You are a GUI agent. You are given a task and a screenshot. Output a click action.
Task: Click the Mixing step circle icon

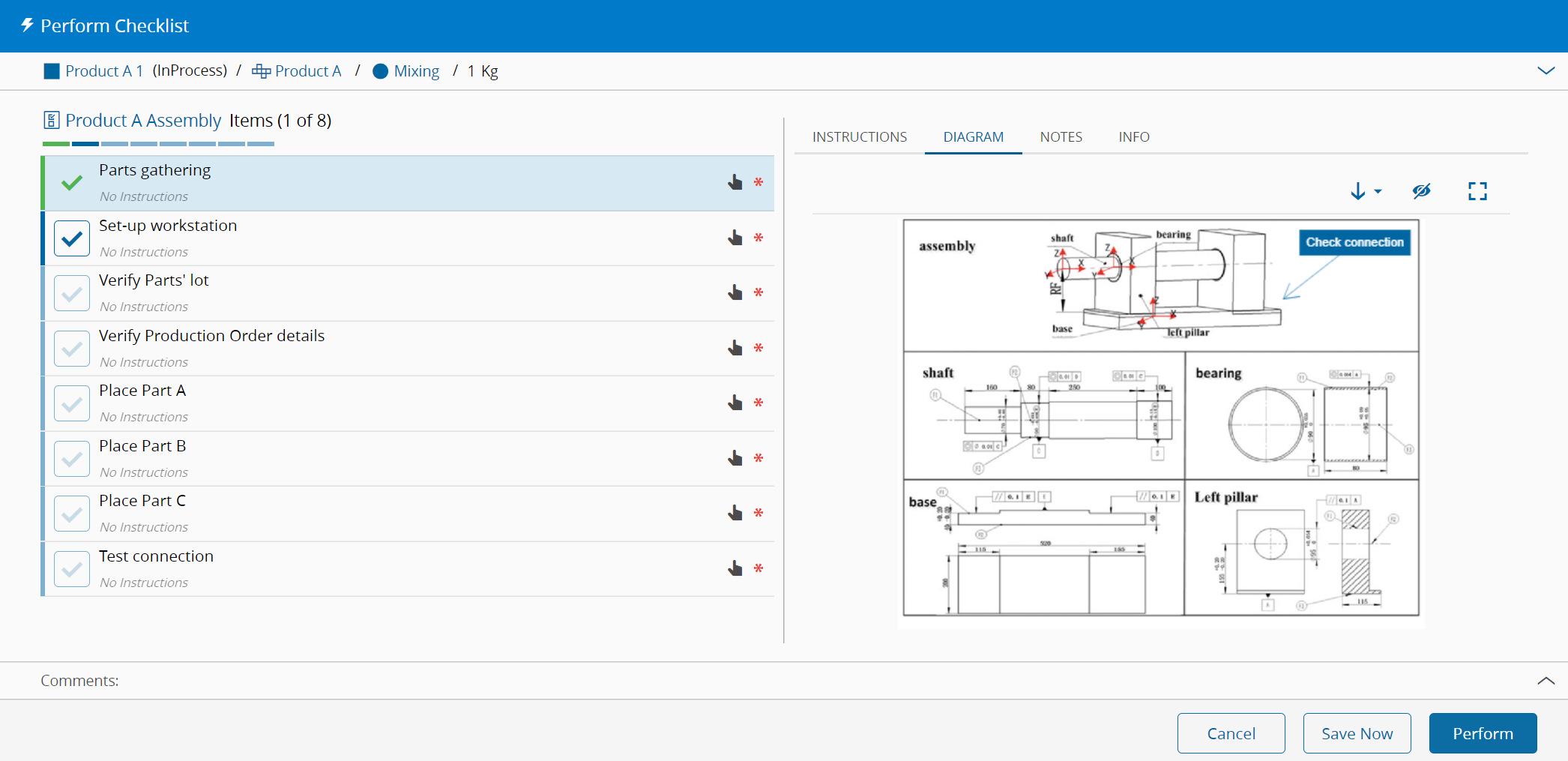[380, 71]
